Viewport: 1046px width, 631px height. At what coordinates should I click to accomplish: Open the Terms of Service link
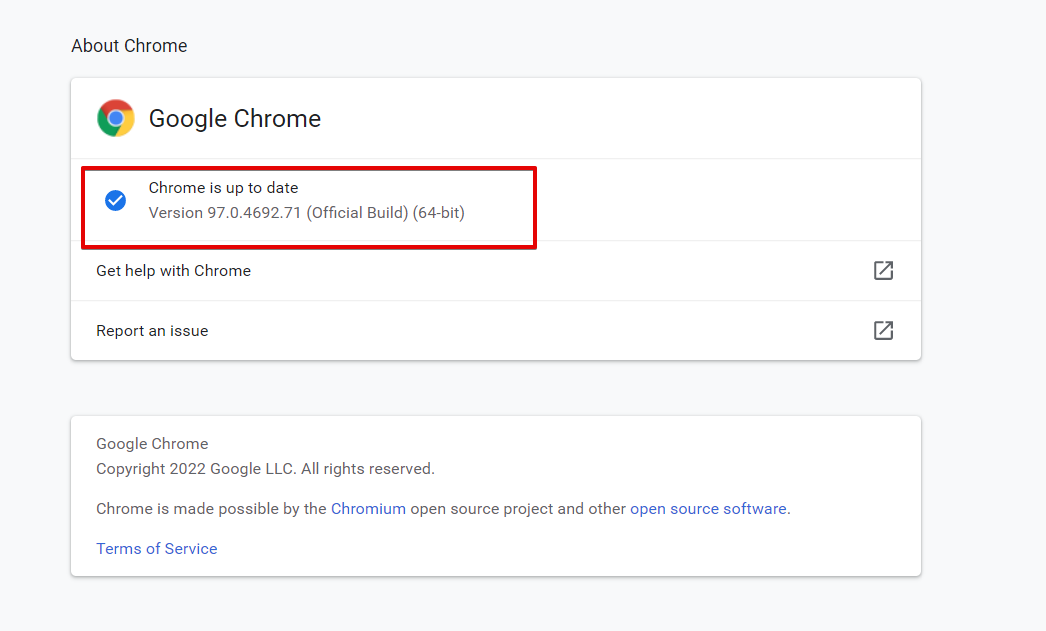157,548
